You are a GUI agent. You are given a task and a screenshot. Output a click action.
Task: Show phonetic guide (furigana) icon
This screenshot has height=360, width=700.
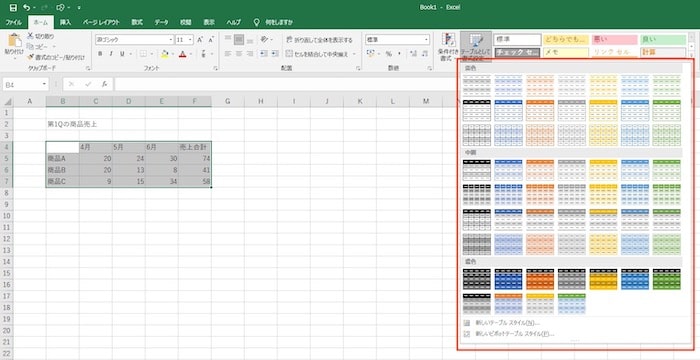[x=203, y=54]
